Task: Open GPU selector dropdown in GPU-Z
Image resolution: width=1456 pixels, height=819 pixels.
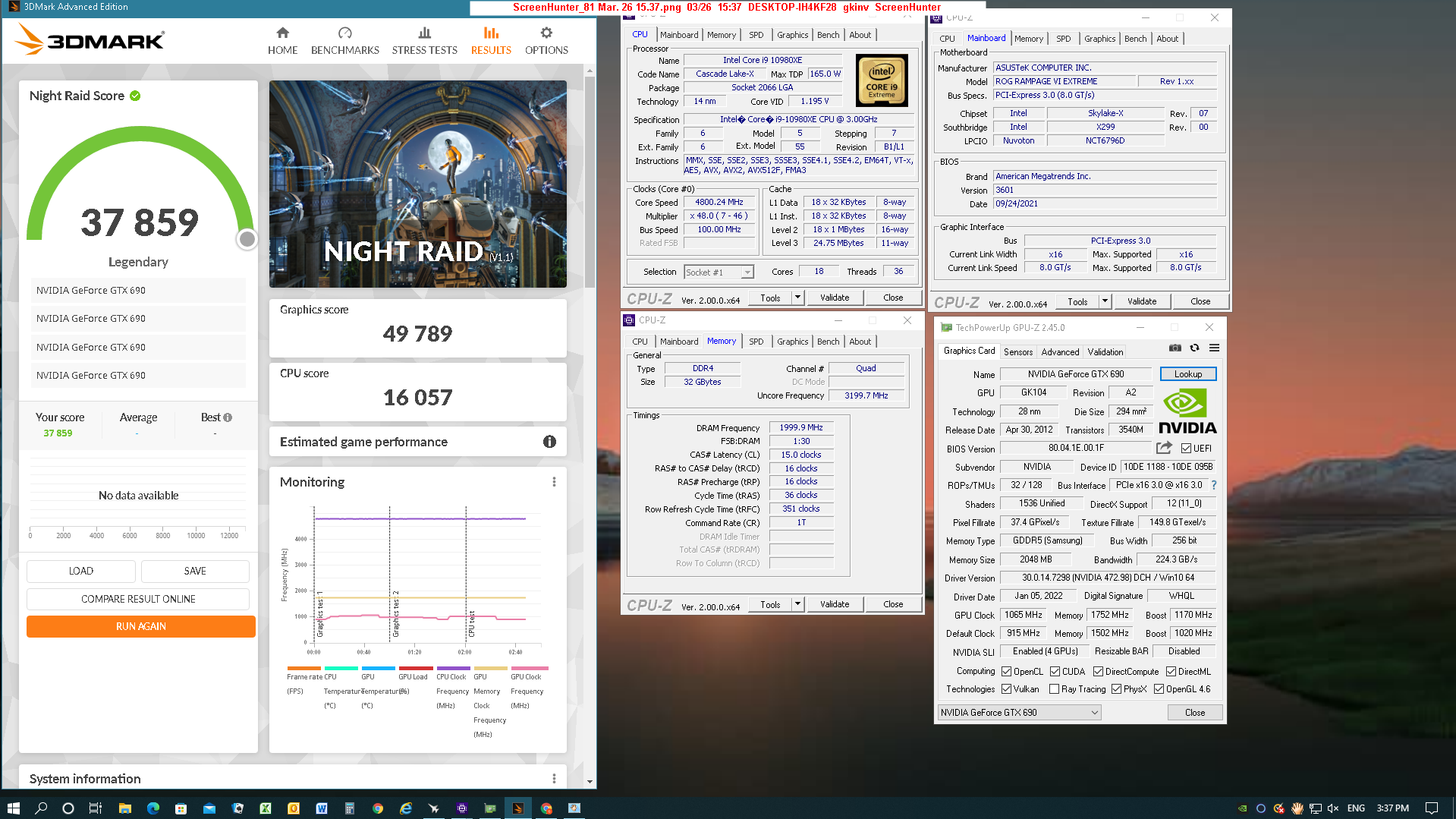Action: [x=1019, y=712]
